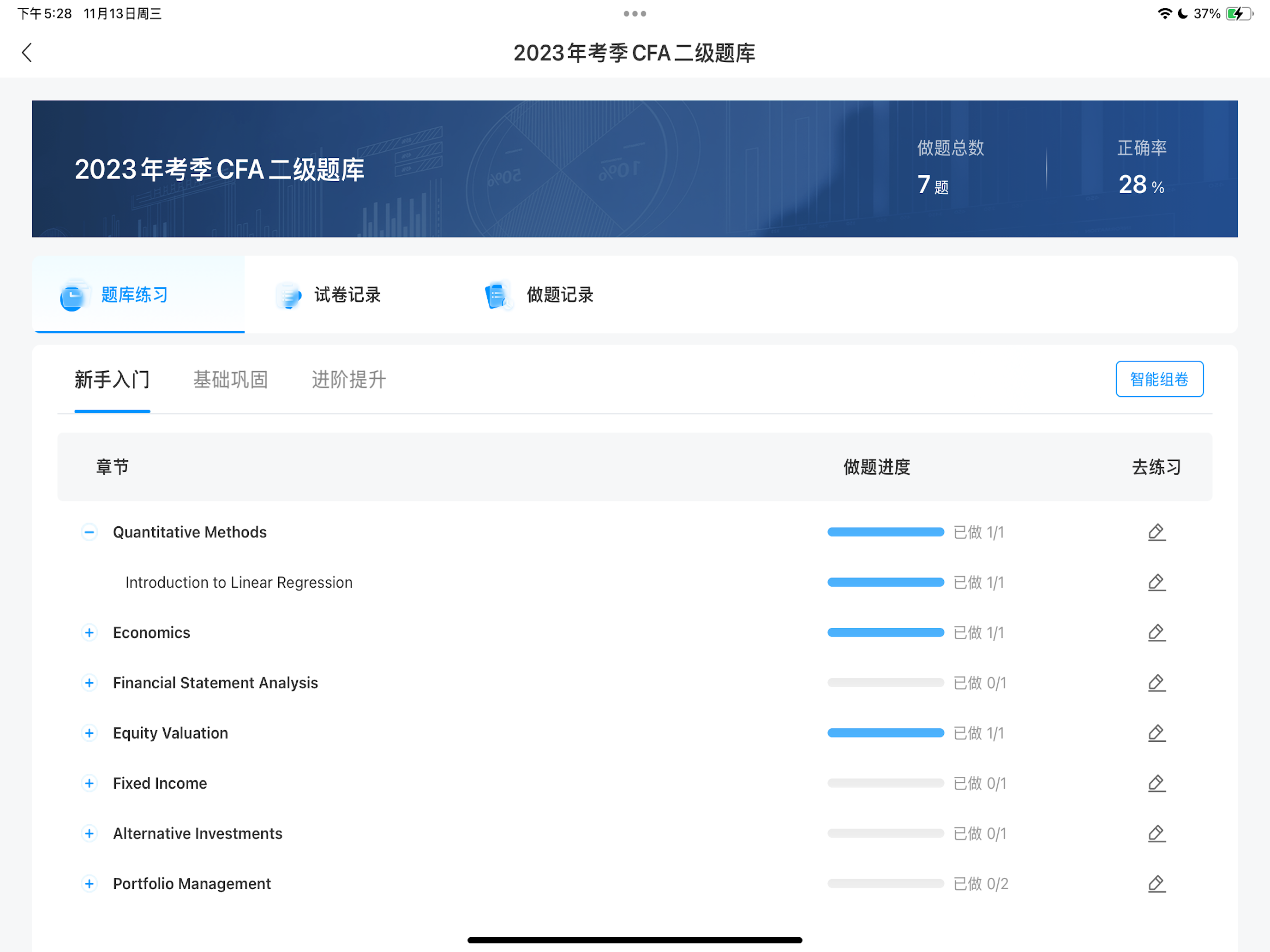
Task: Tap the 下午5:28 clock in status bar
Action: 45,14
